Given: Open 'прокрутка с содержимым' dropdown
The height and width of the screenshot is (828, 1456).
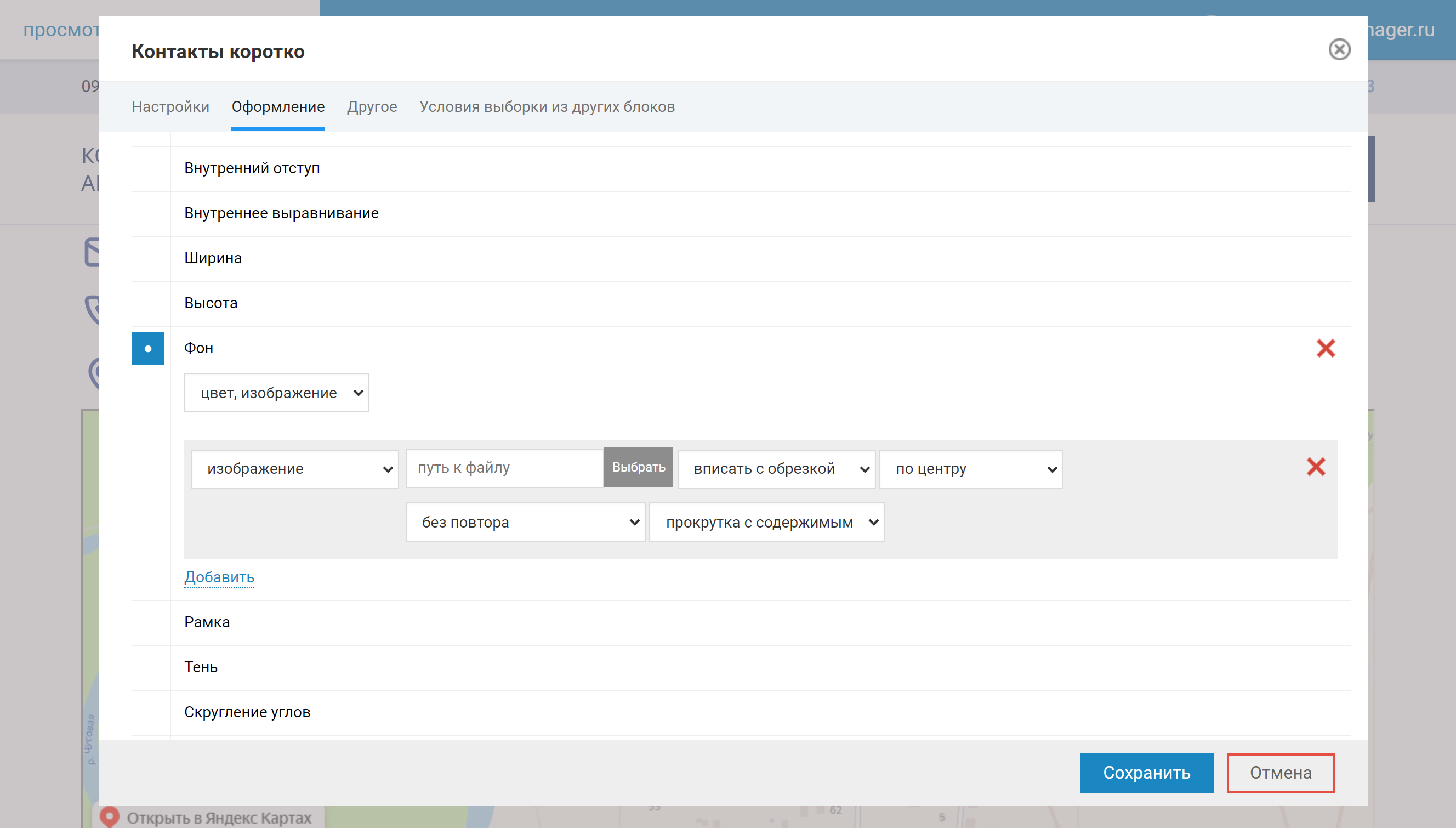Looking at the screenshot, I should point(766,523).
